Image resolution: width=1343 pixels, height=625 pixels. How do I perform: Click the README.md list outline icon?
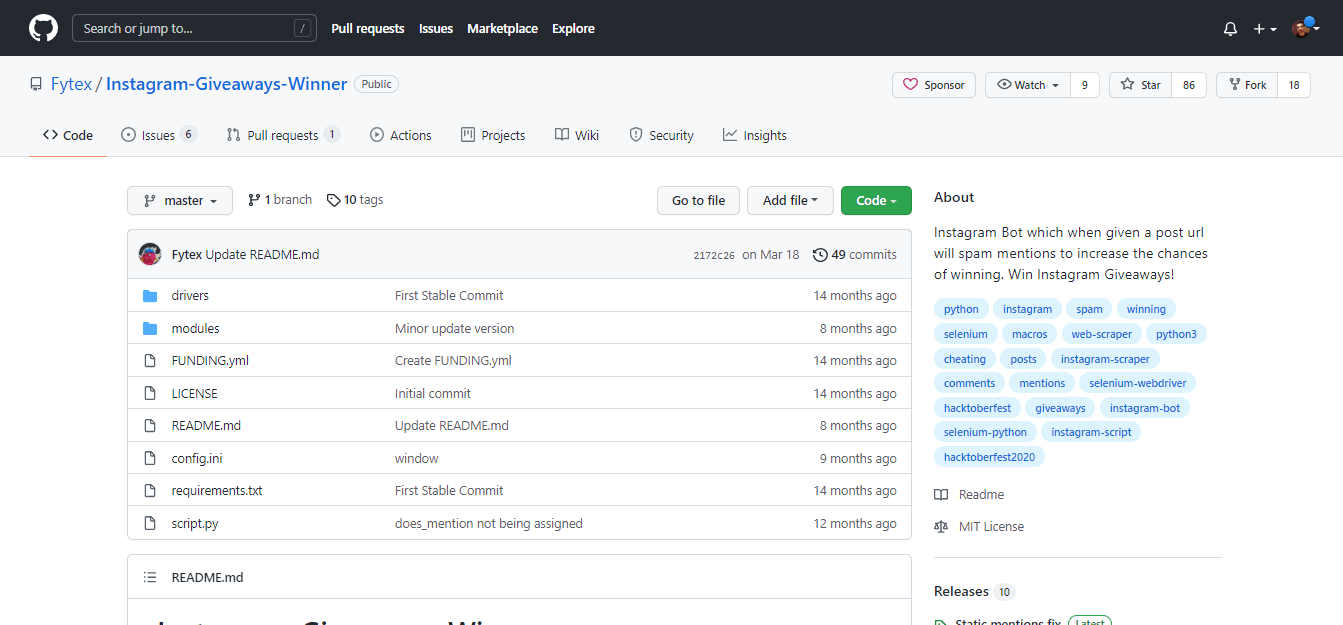[150, 577]
